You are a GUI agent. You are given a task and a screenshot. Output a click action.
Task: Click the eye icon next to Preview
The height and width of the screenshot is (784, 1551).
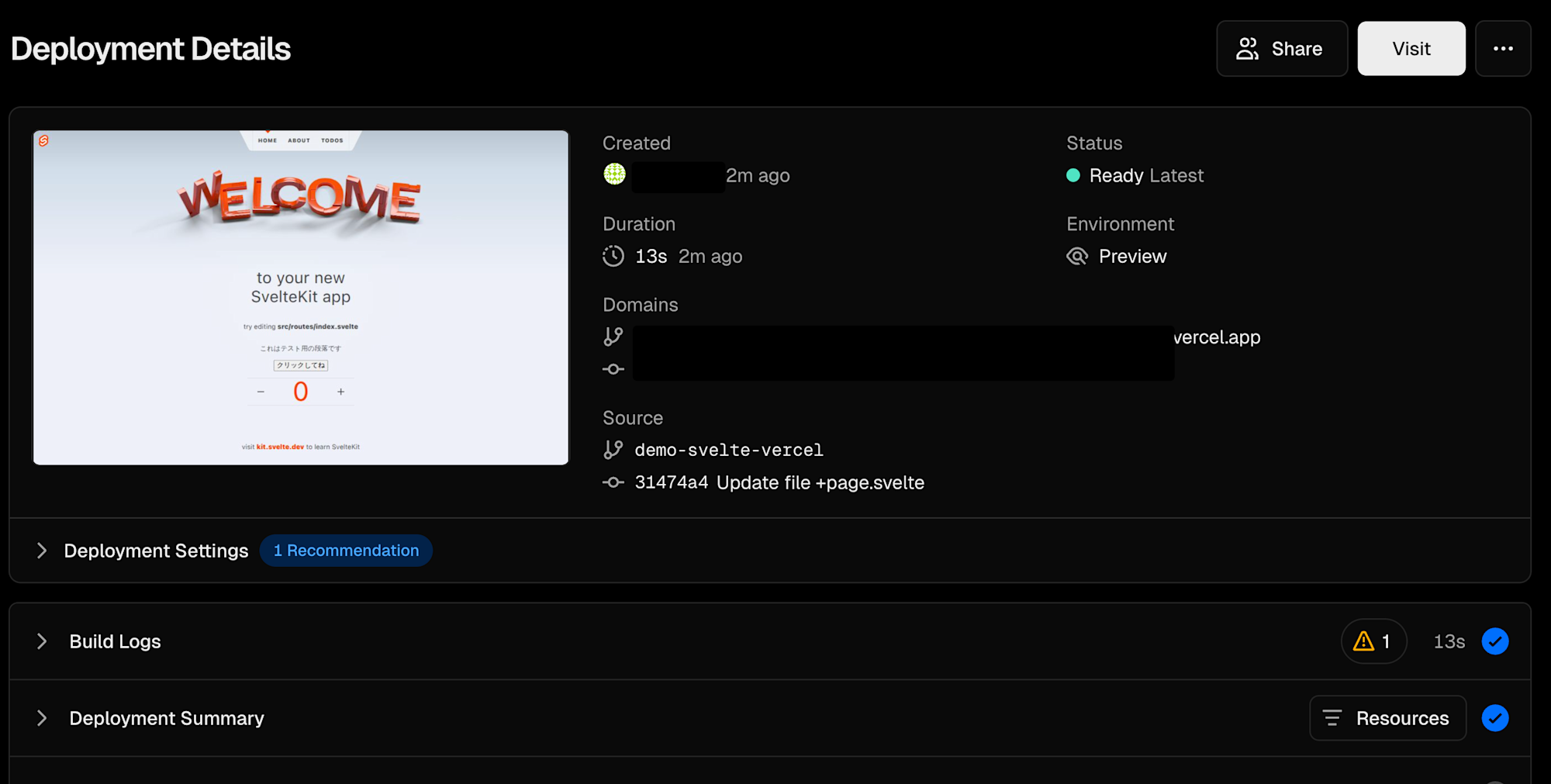click(x=1077, y=256)
